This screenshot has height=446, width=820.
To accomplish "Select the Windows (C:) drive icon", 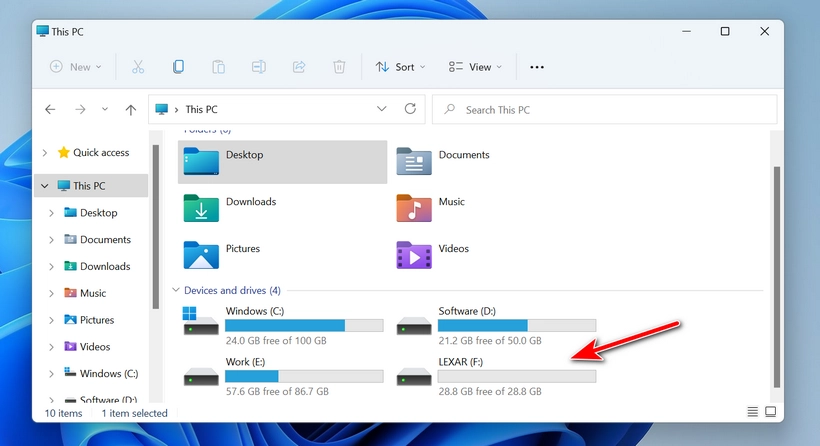I will click(x=201, y=321).
